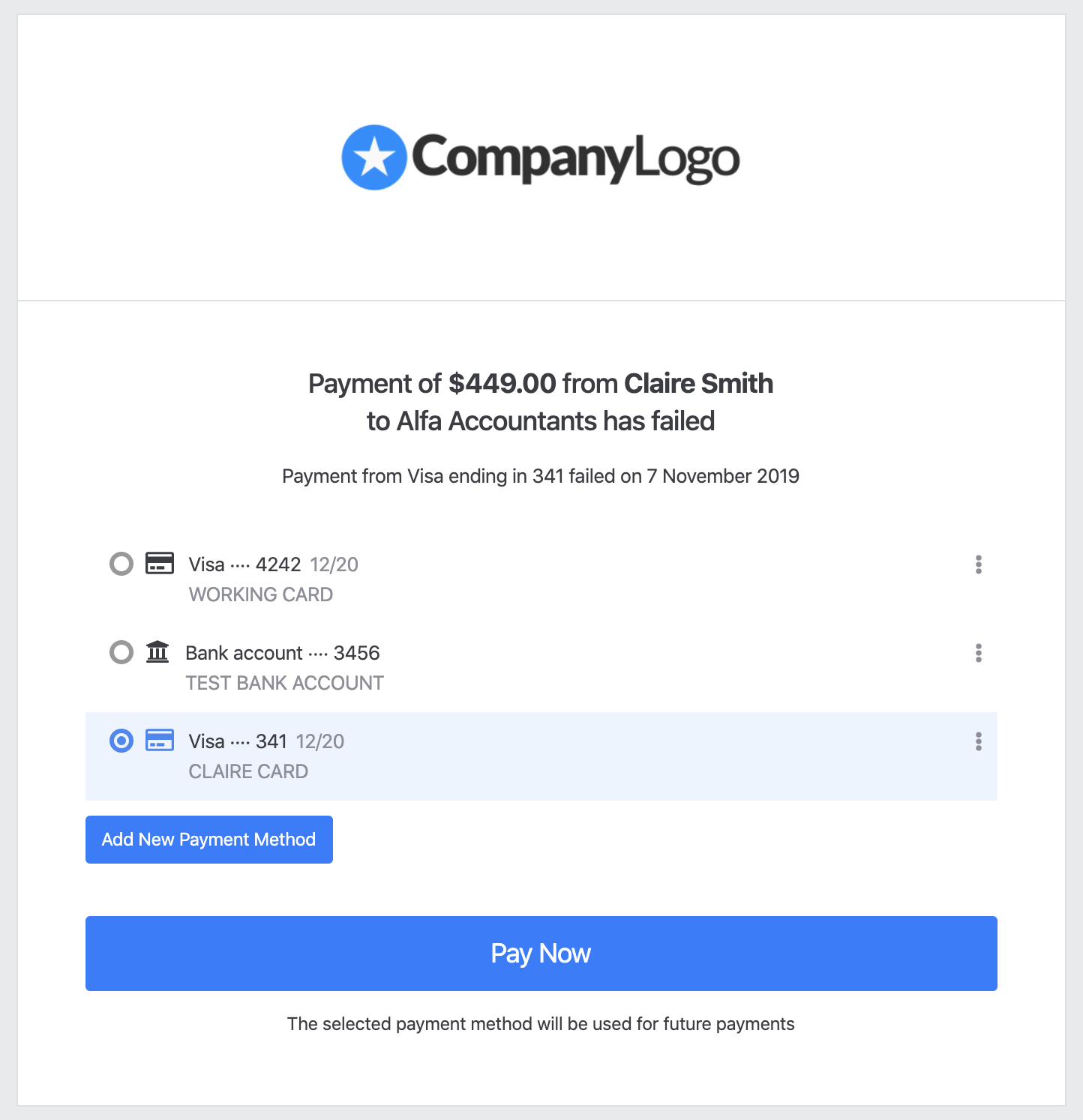Click the TEST BANK ACCOUNT label
Screen dimensions: 1083x1120
pos(285,683)
